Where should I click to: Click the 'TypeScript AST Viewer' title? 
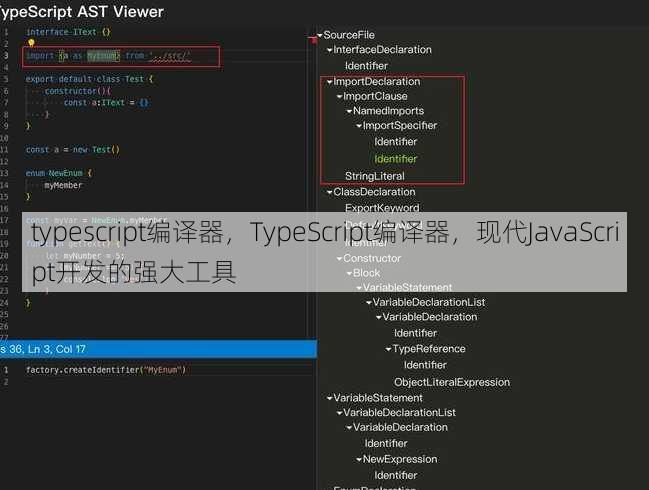pos(82,12)
